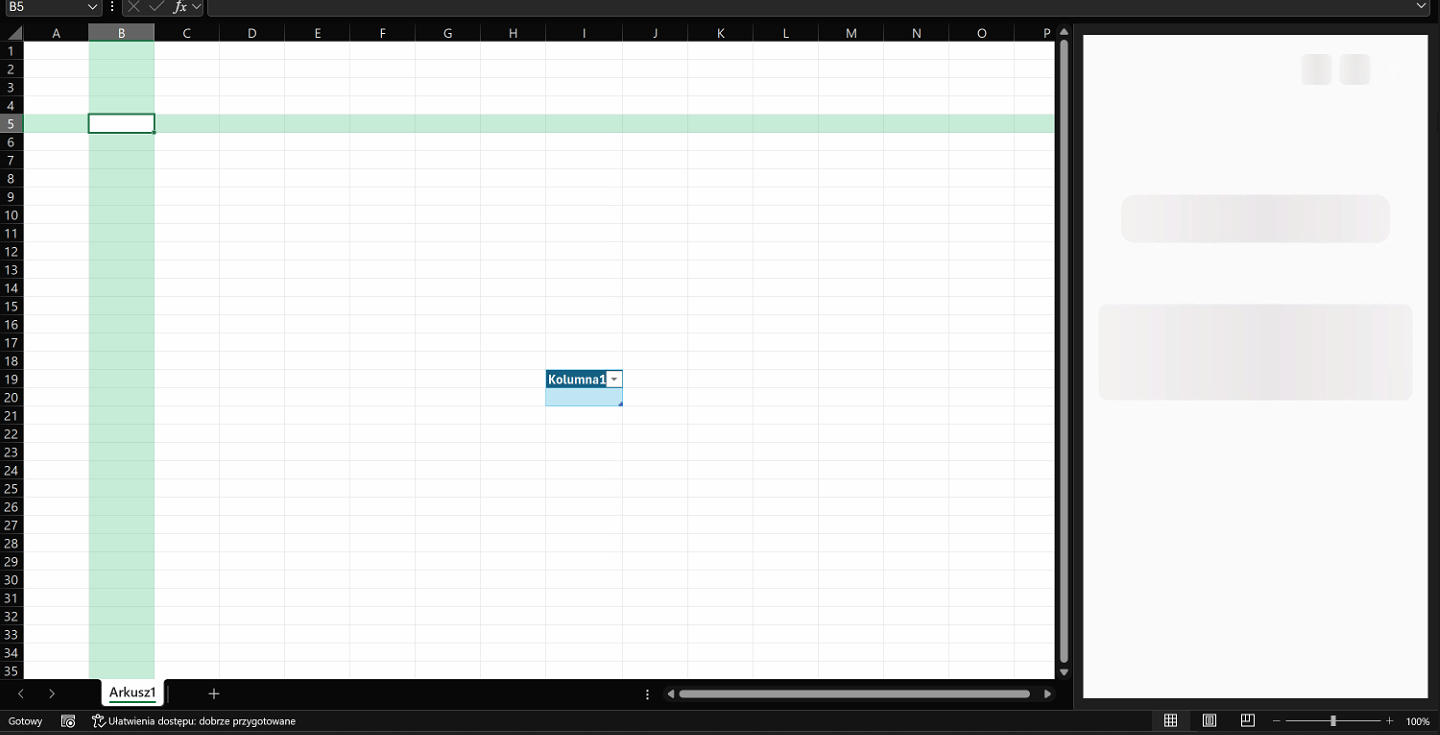Select column D header
Screen dimensions: 1440x735
(x=252, y=33)
